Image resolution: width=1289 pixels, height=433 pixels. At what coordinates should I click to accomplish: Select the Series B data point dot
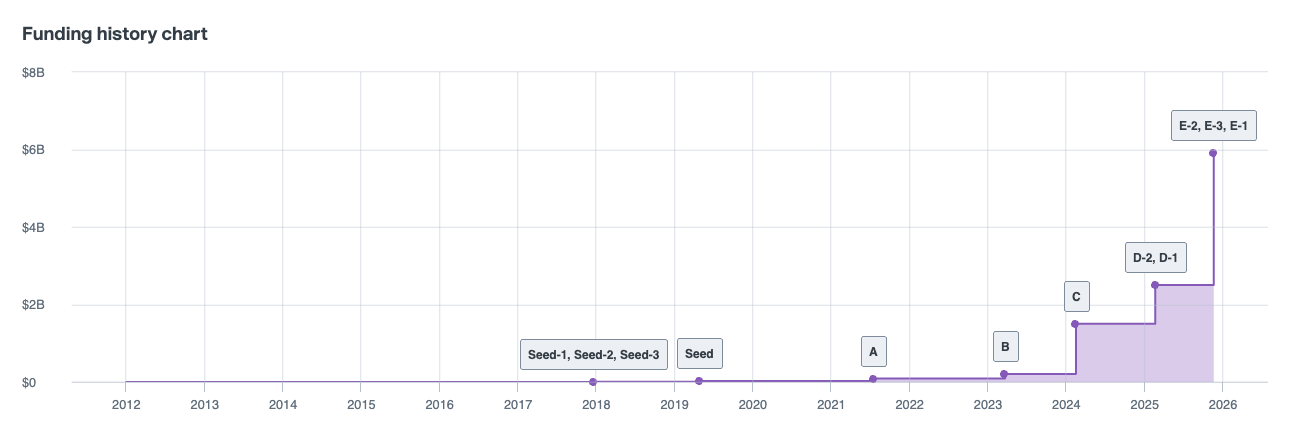point(1004,374)
